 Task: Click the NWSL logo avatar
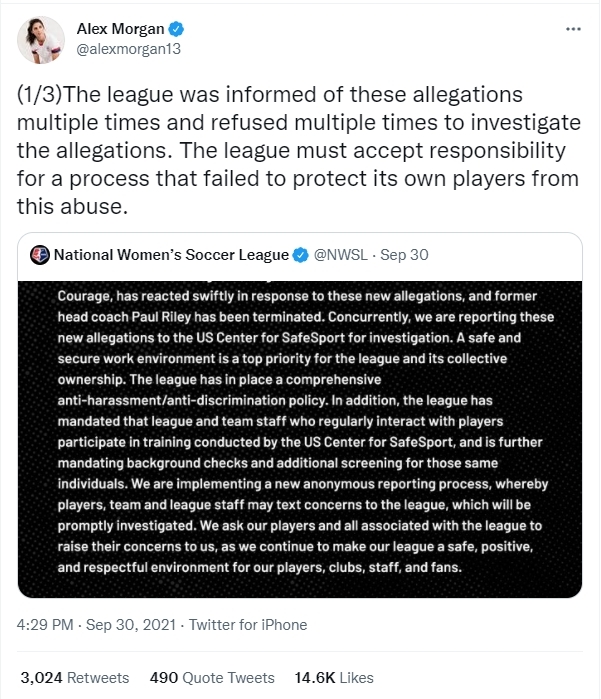pyautogui.click(x=39, y=255)
